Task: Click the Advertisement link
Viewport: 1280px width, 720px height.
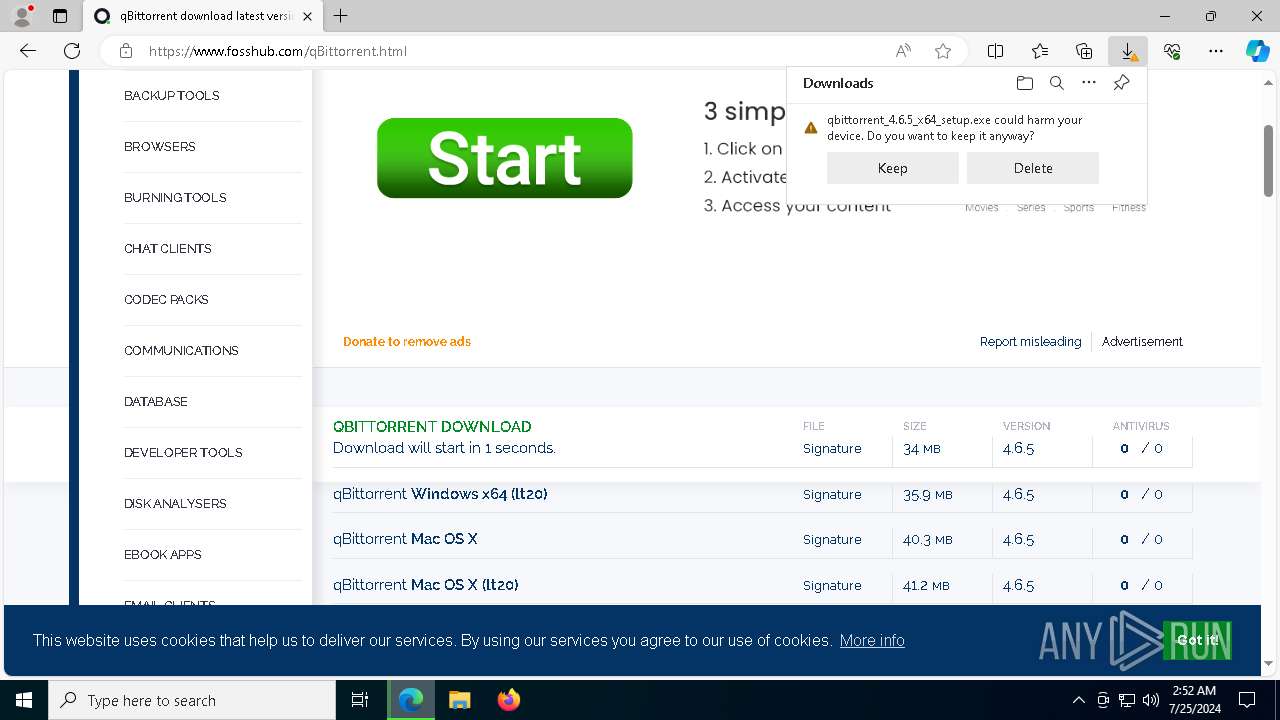Action: click(1142, 341)
